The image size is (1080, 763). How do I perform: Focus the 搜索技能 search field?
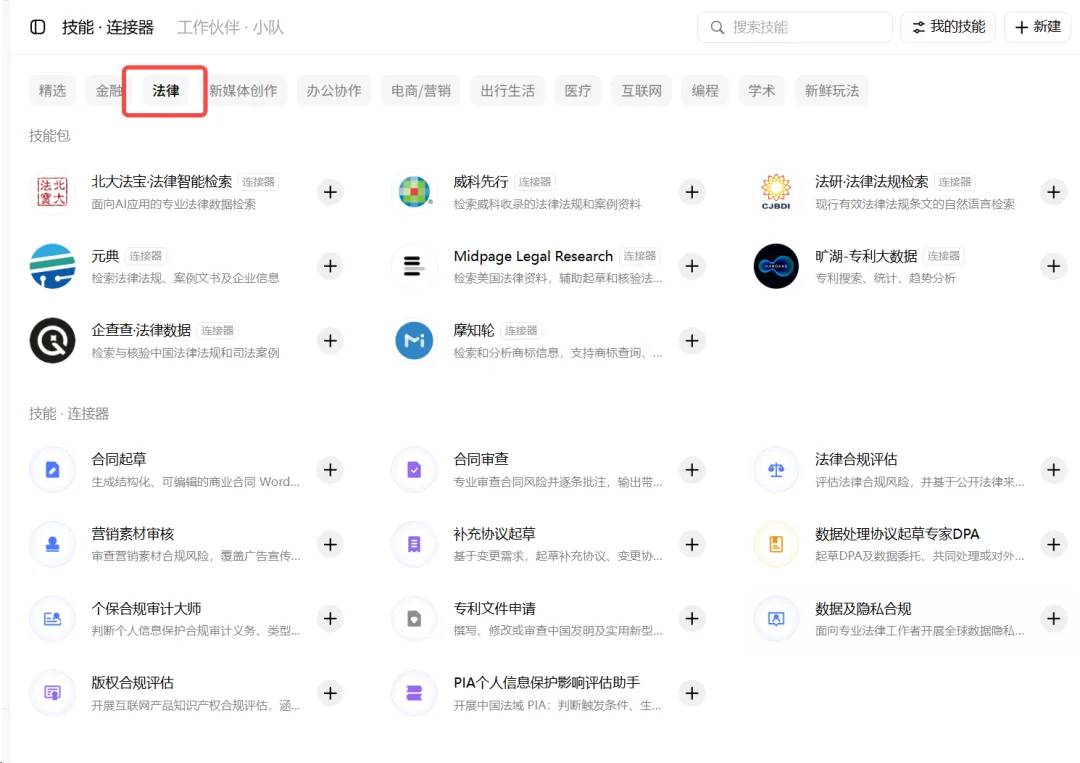[795, 27]
